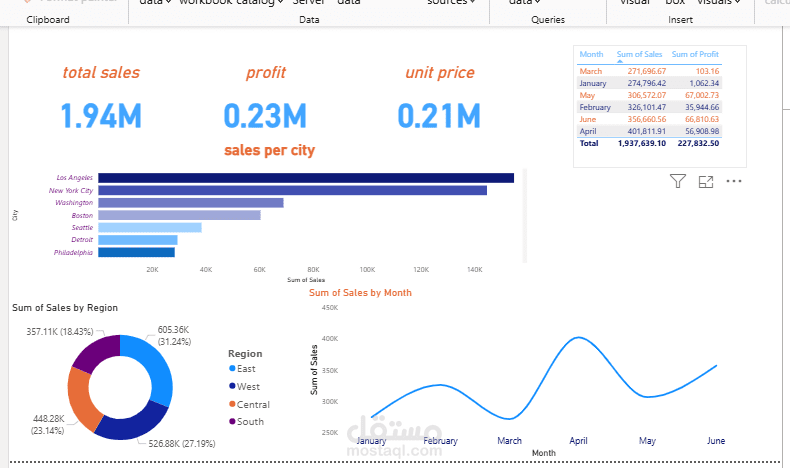This screenshot has height=468, width=790.
Task: Click the 'Sum of Sales by Region' title
Action: [x=65, y=308]
